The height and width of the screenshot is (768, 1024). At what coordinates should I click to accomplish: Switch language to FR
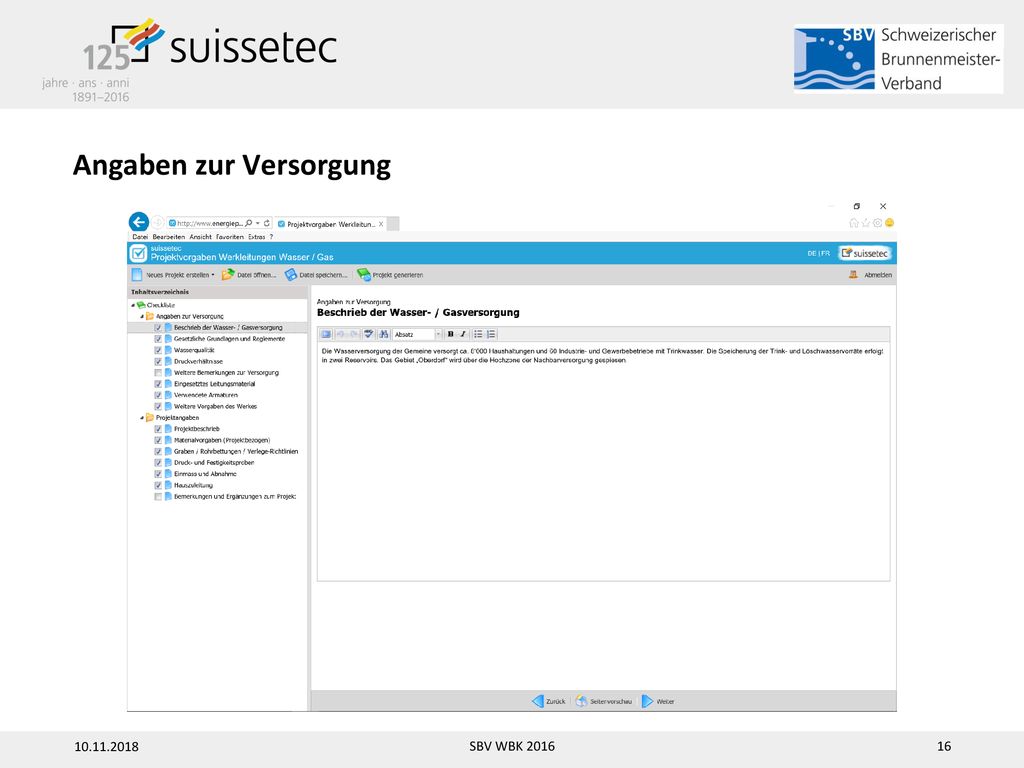(x=825, y=253)
